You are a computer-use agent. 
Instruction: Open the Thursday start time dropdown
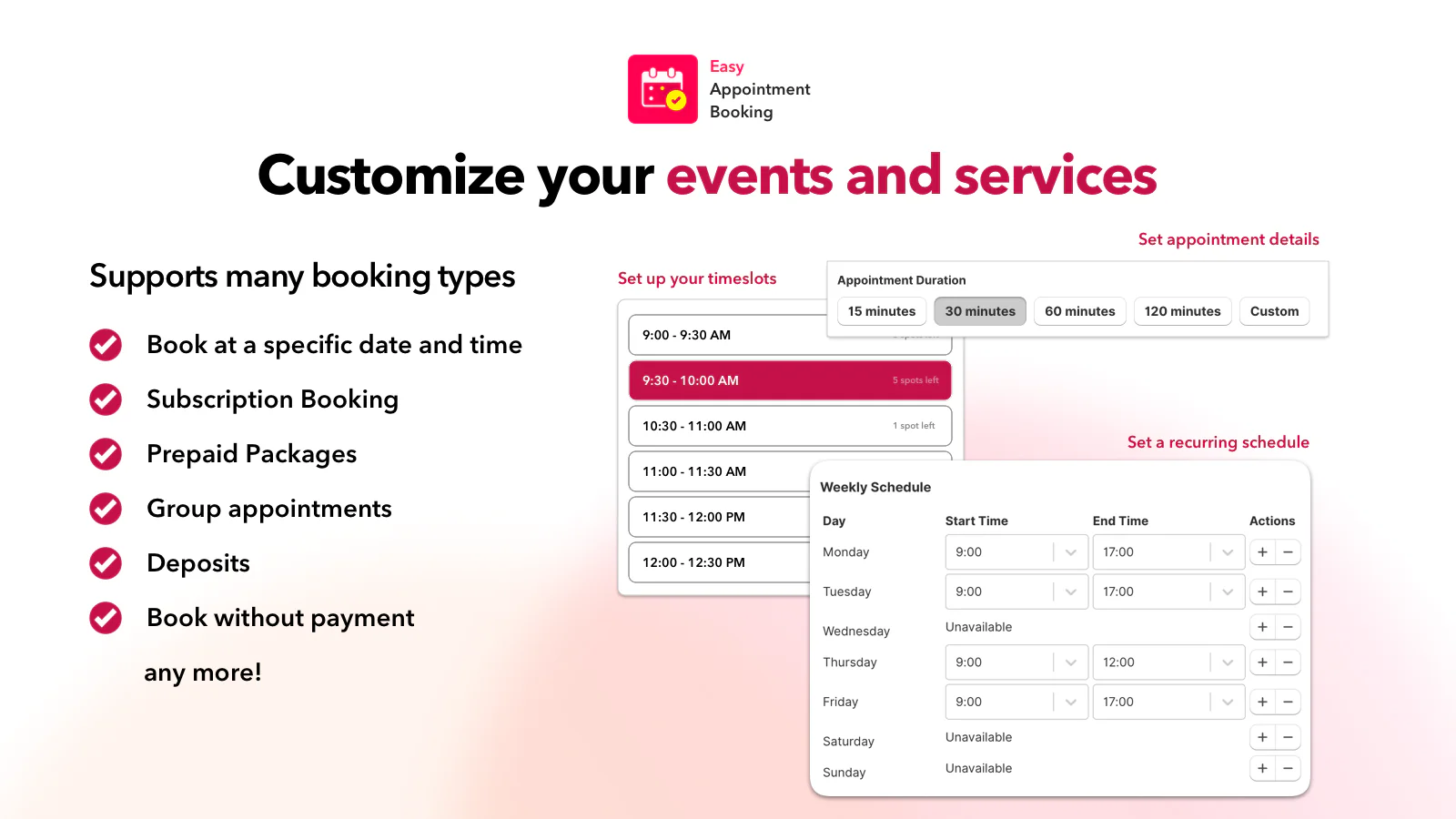[1068, 662]
